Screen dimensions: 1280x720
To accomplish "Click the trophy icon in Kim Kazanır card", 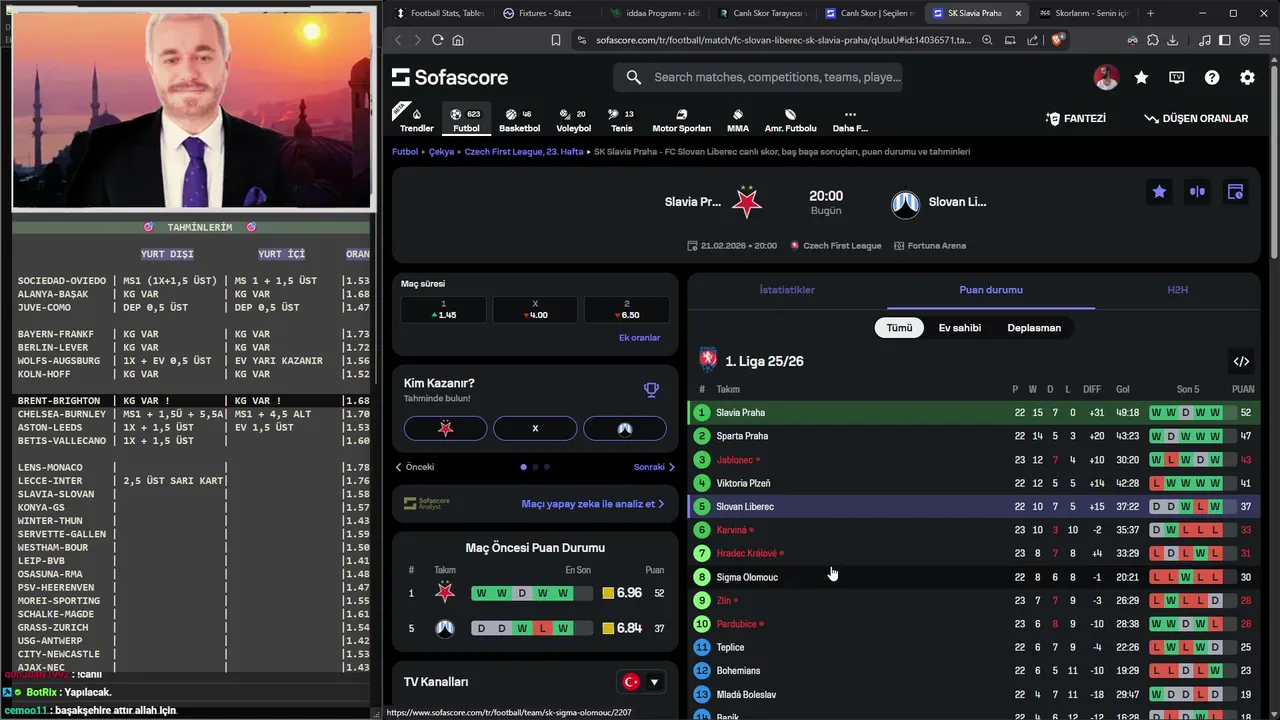I will pyautogui.click(x=651, y=390).
